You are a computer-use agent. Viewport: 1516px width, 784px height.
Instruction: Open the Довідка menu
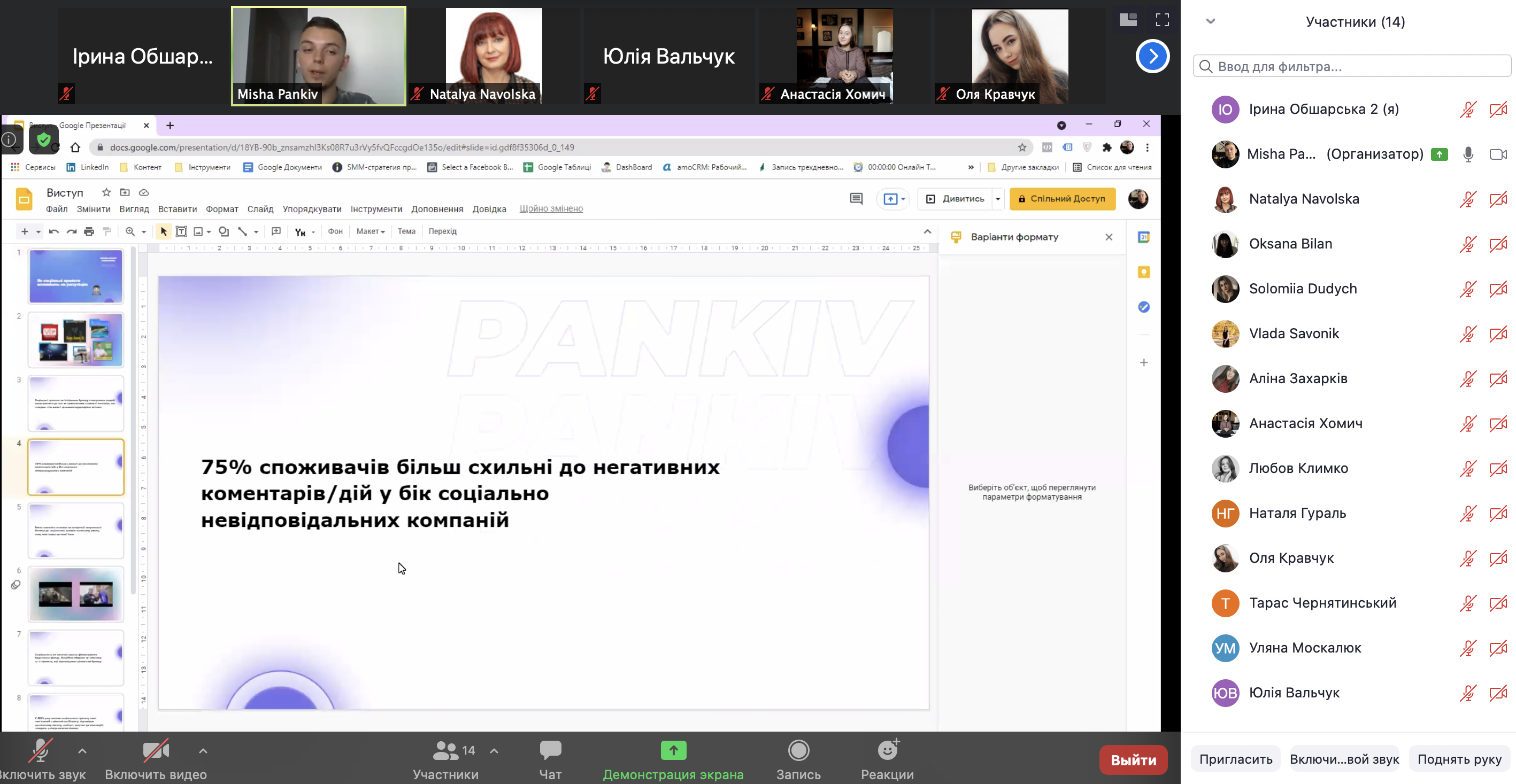489,209
